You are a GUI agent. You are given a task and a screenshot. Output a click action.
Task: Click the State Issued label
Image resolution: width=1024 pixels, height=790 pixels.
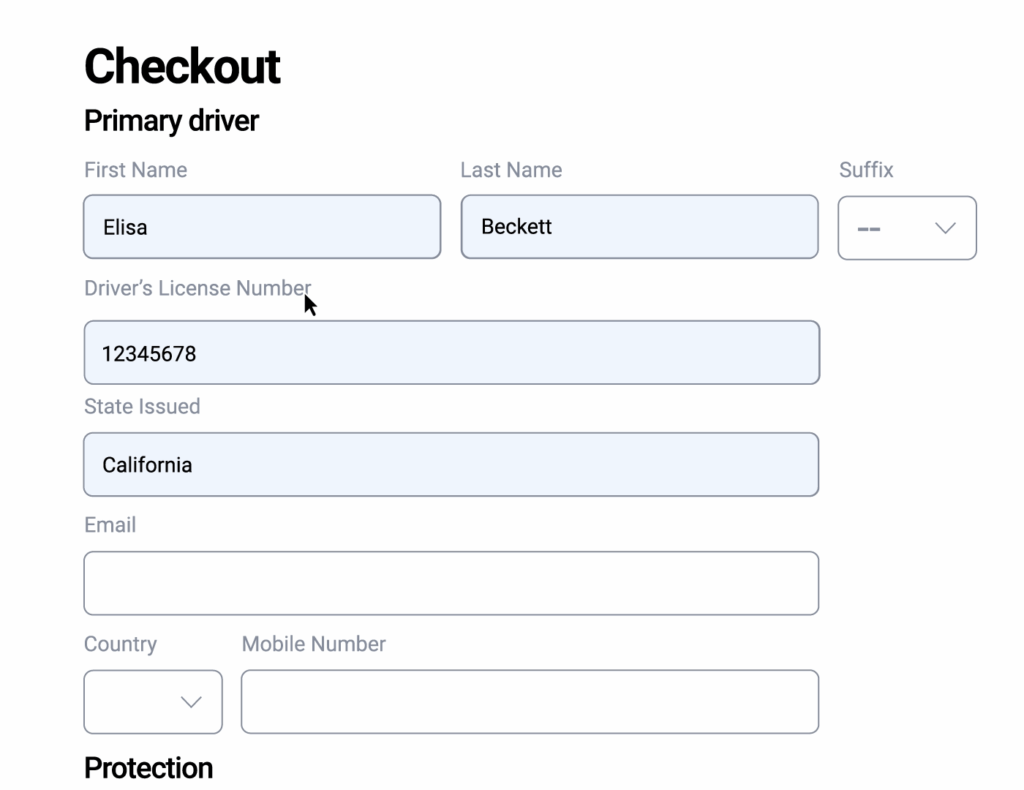(142, 406)
